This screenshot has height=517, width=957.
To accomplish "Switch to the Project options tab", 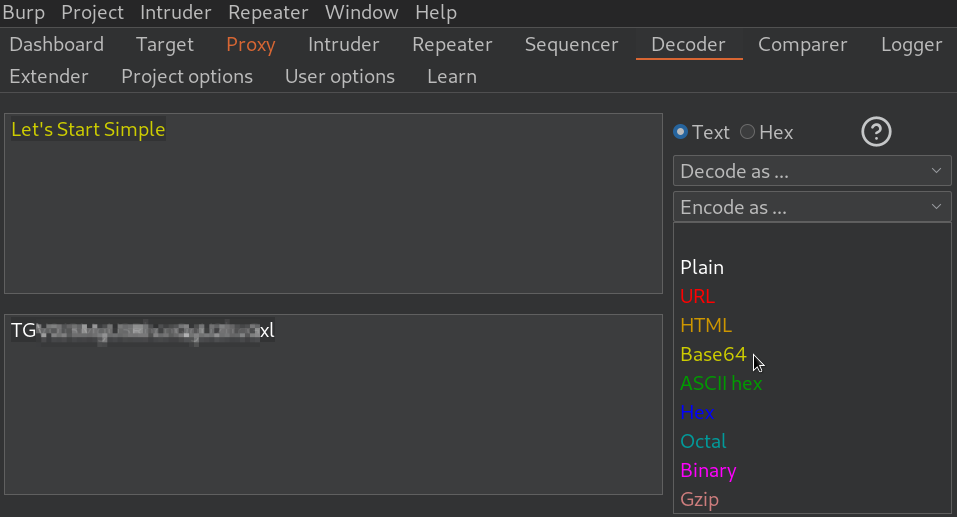I will click(187, 76).
